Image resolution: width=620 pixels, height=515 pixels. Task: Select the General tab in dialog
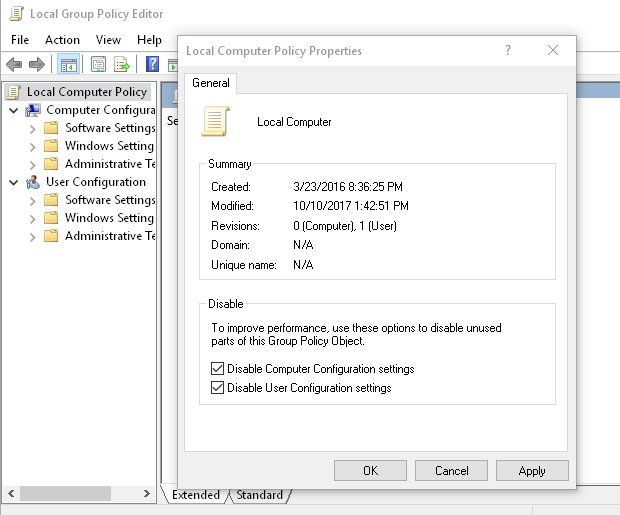click(211, 83)
